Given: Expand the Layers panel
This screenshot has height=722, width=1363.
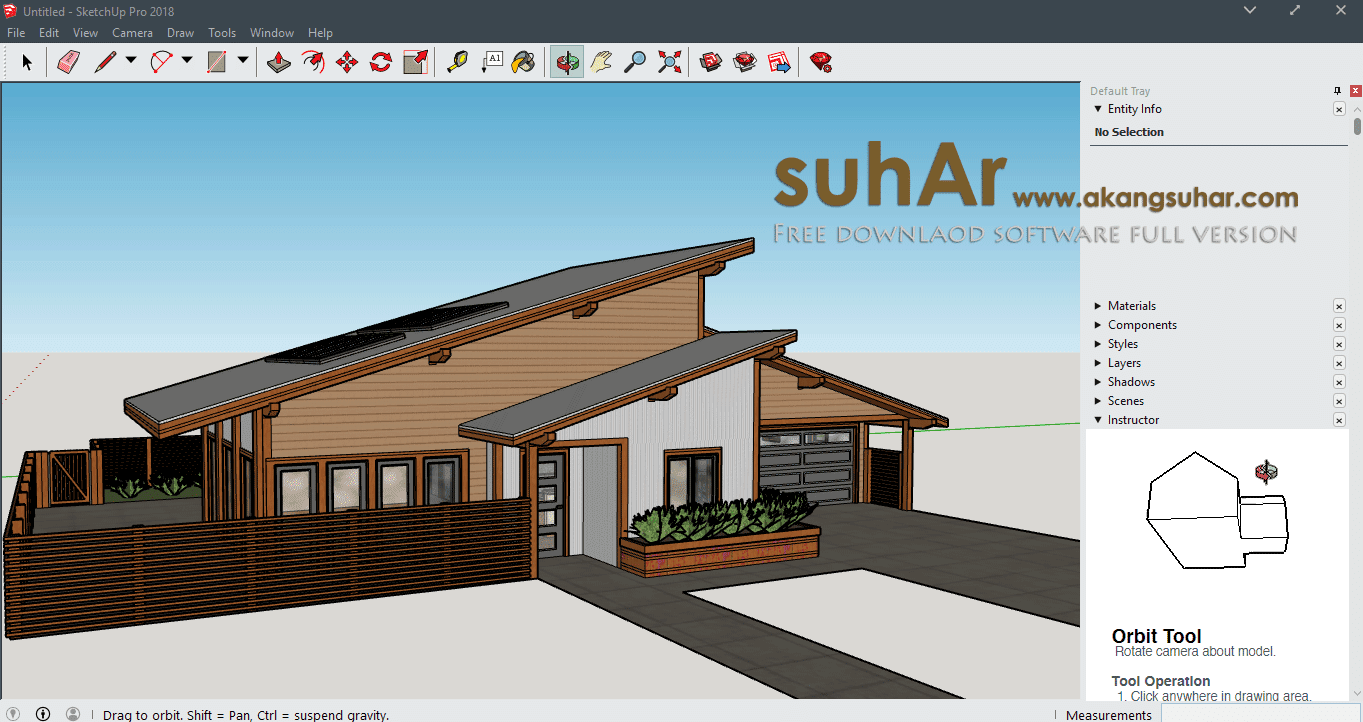Looking at the screenshot, I should click(1098, 363).
